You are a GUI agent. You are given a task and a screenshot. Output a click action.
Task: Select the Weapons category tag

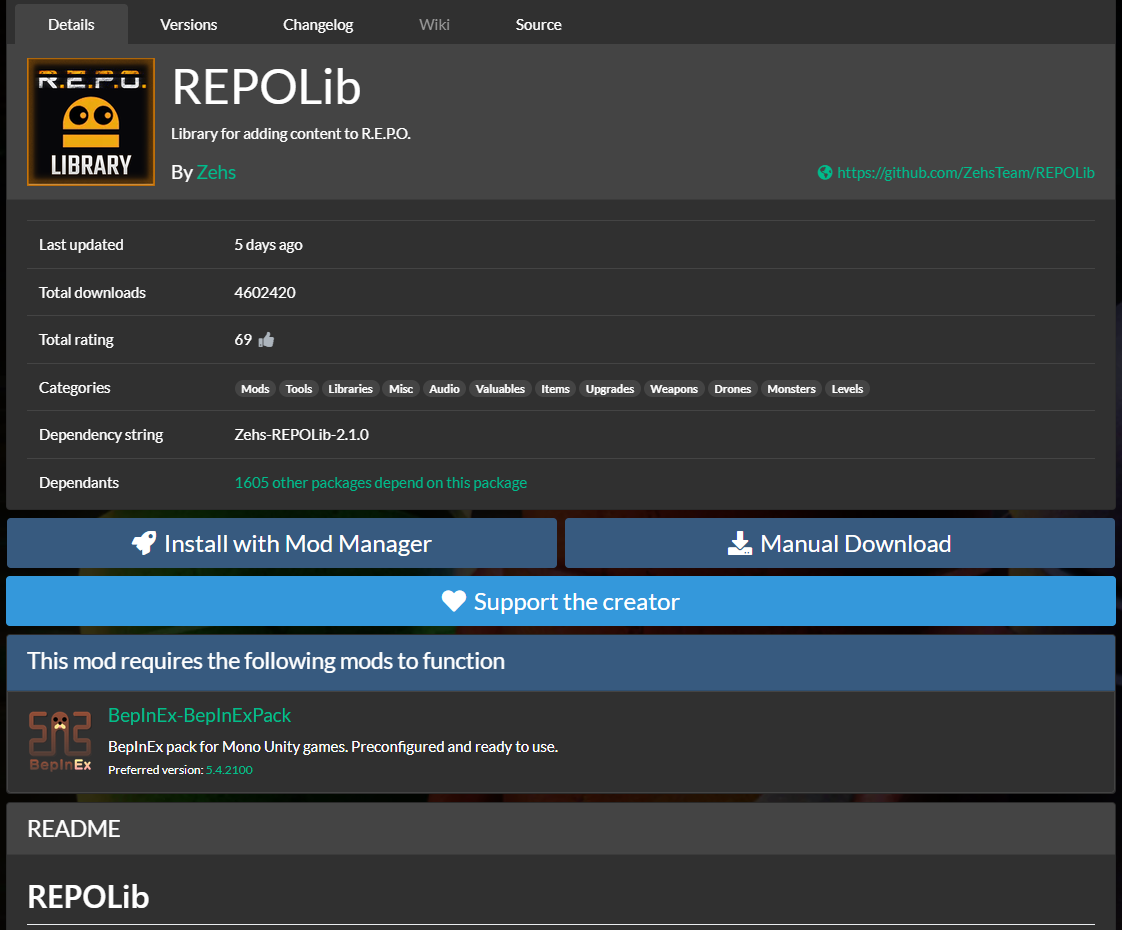[x=674, y=388]
